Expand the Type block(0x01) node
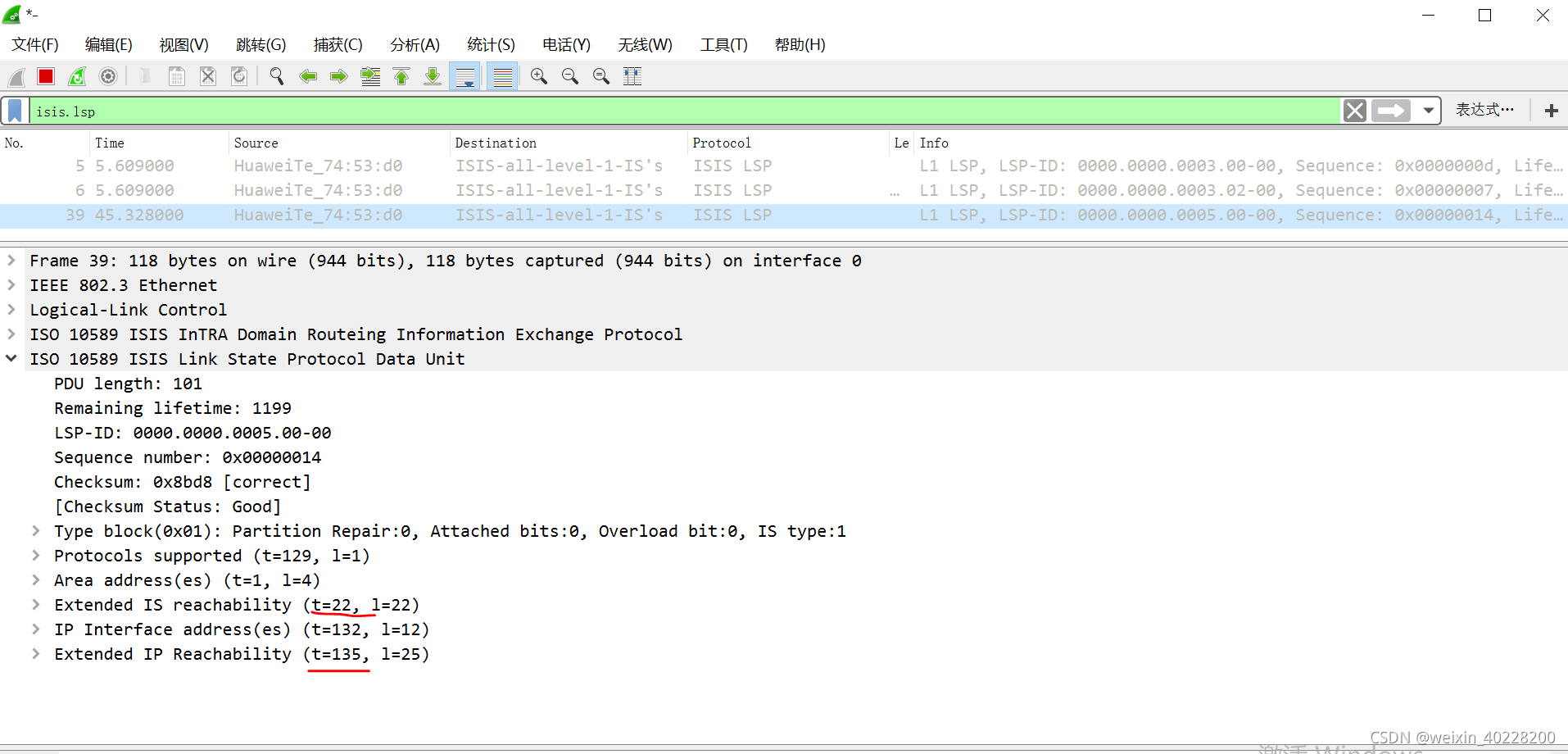The width and height of the screenshot is (1568, 754). pos(36,531)
